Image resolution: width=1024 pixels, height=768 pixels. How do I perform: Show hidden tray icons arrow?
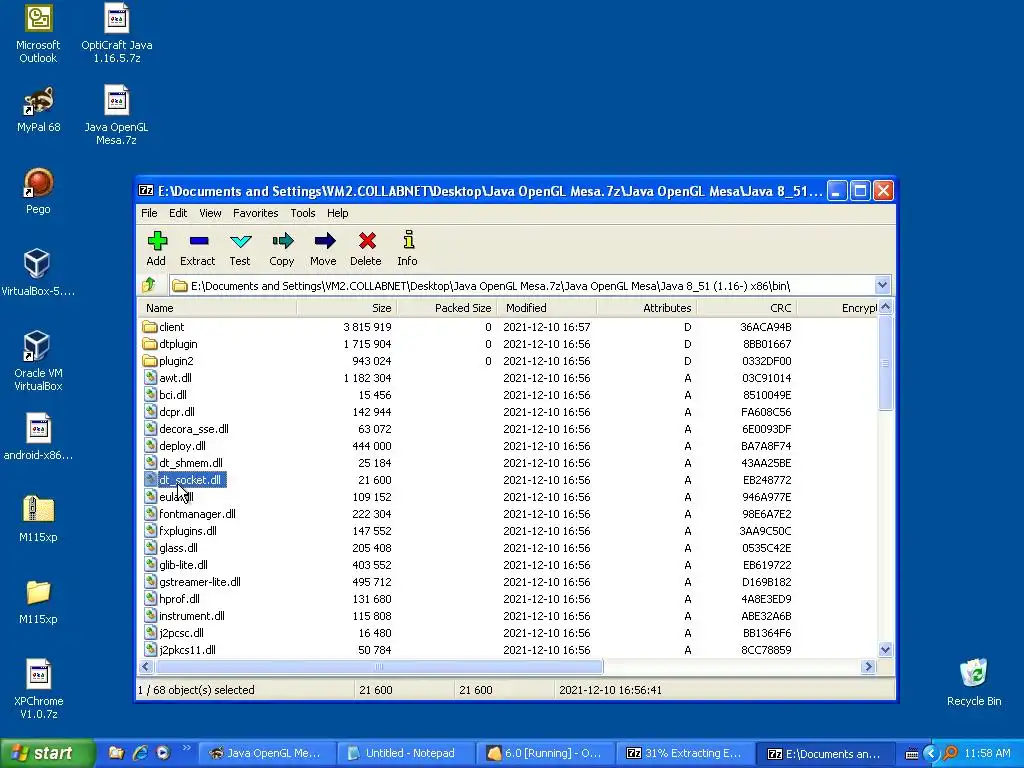931,754
